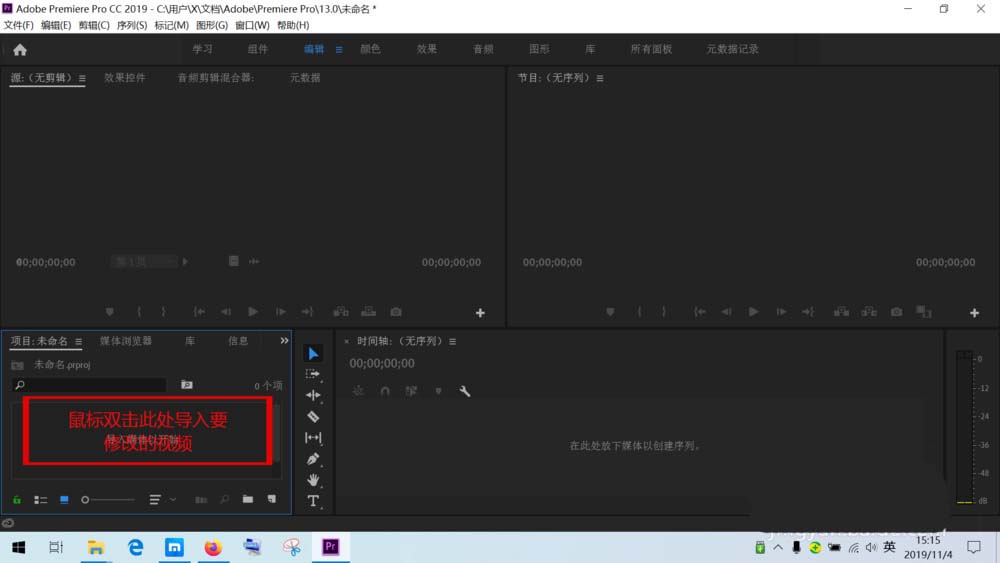
Task: Open timeline display settings wrench
Action: tap(465, 391)
